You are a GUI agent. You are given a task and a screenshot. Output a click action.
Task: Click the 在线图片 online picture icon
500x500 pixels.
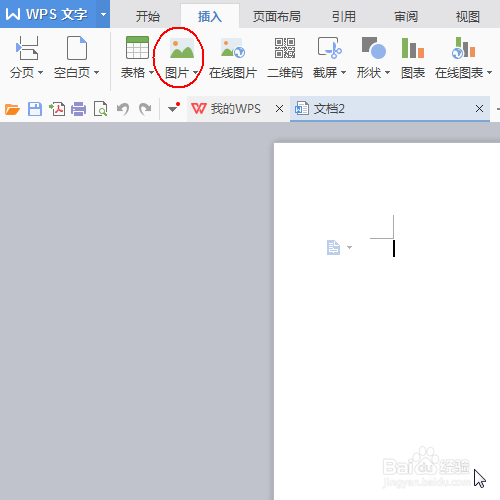233,48
